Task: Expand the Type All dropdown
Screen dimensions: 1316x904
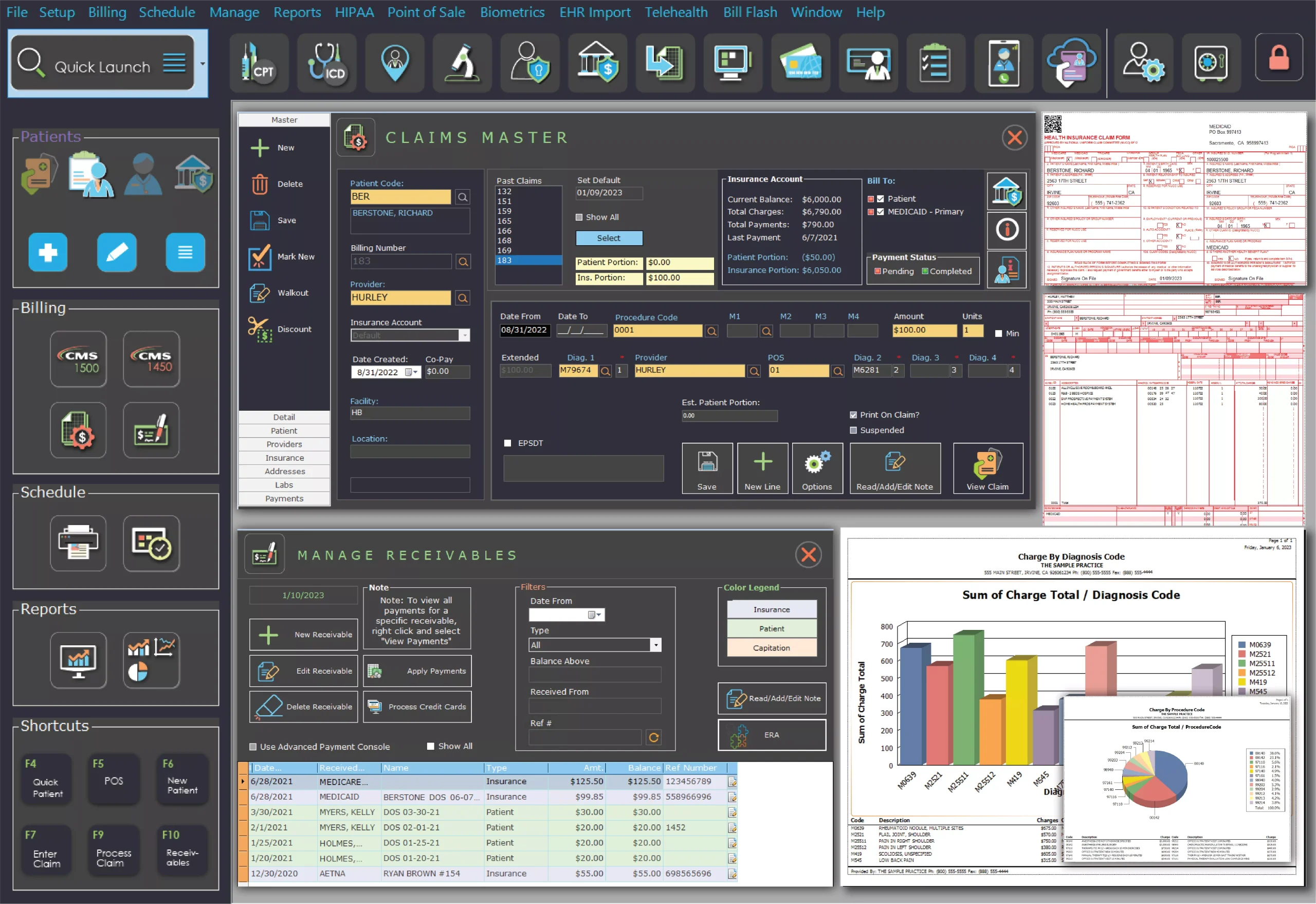Action: click(x=656, y=645)
